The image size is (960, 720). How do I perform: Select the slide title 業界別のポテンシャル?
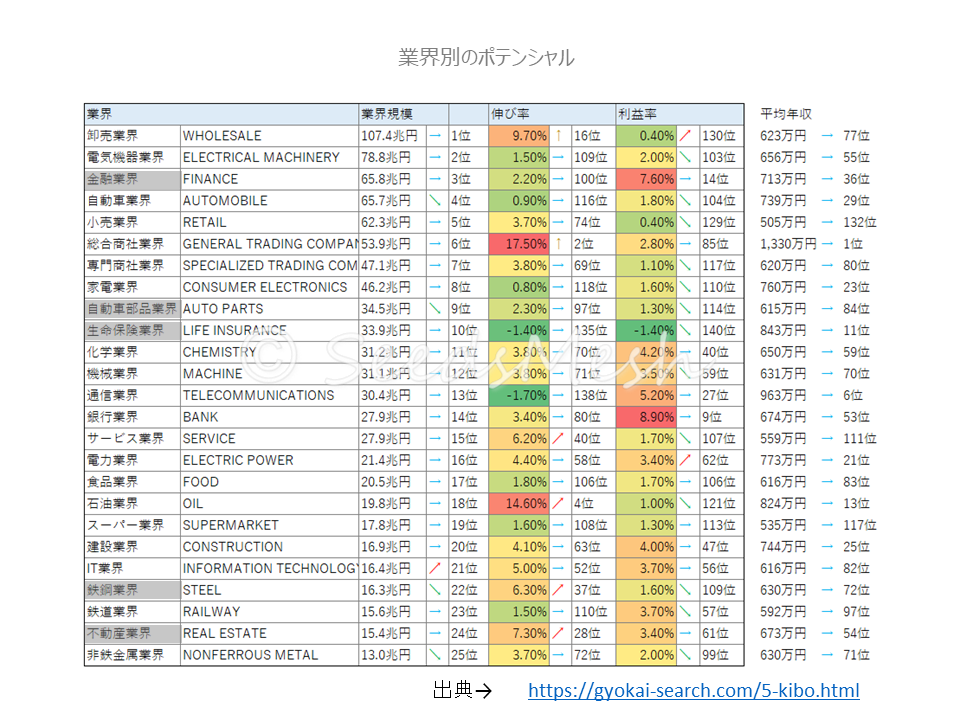(486, 57)
